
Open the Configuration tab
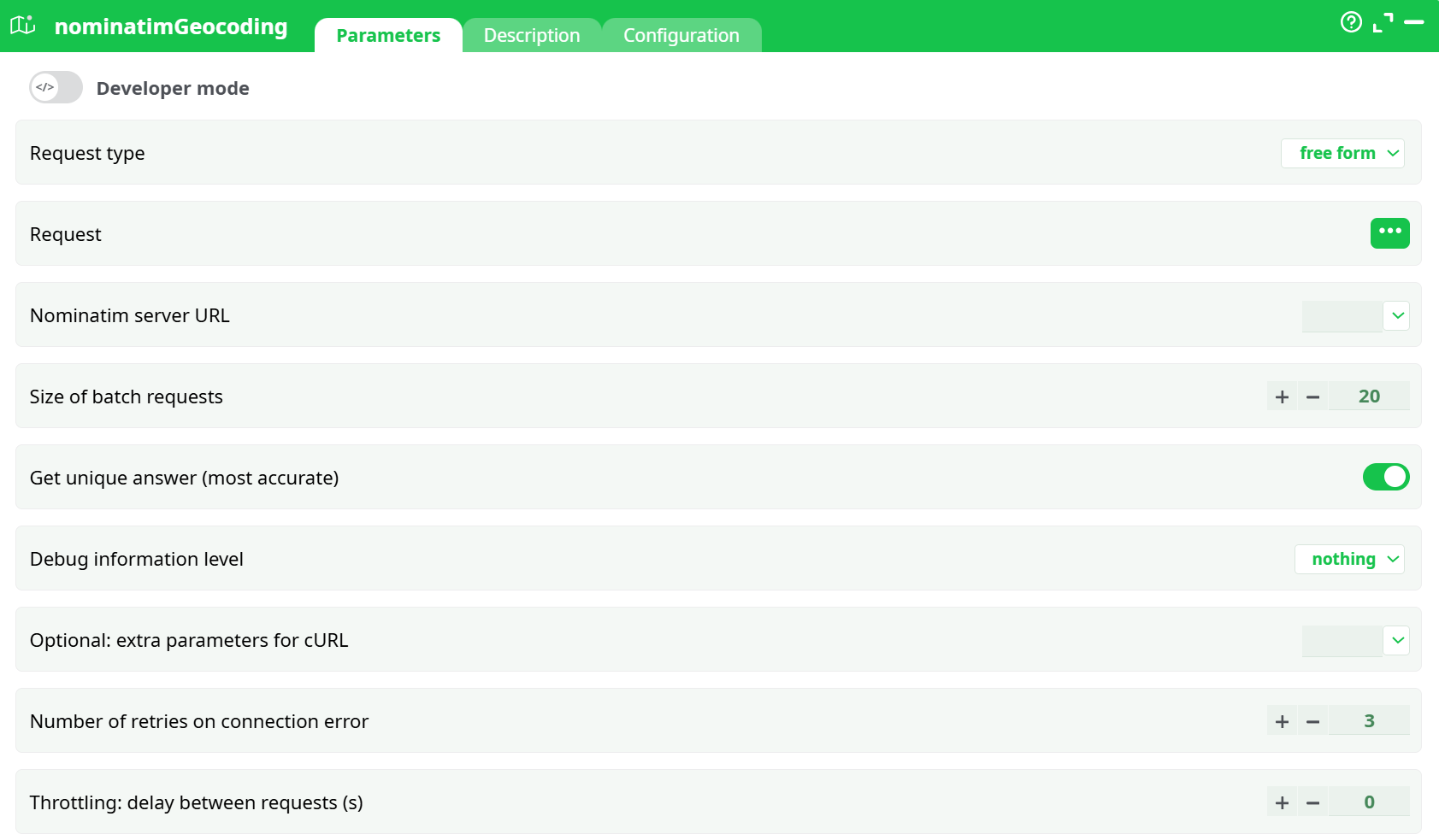(681, 35)
